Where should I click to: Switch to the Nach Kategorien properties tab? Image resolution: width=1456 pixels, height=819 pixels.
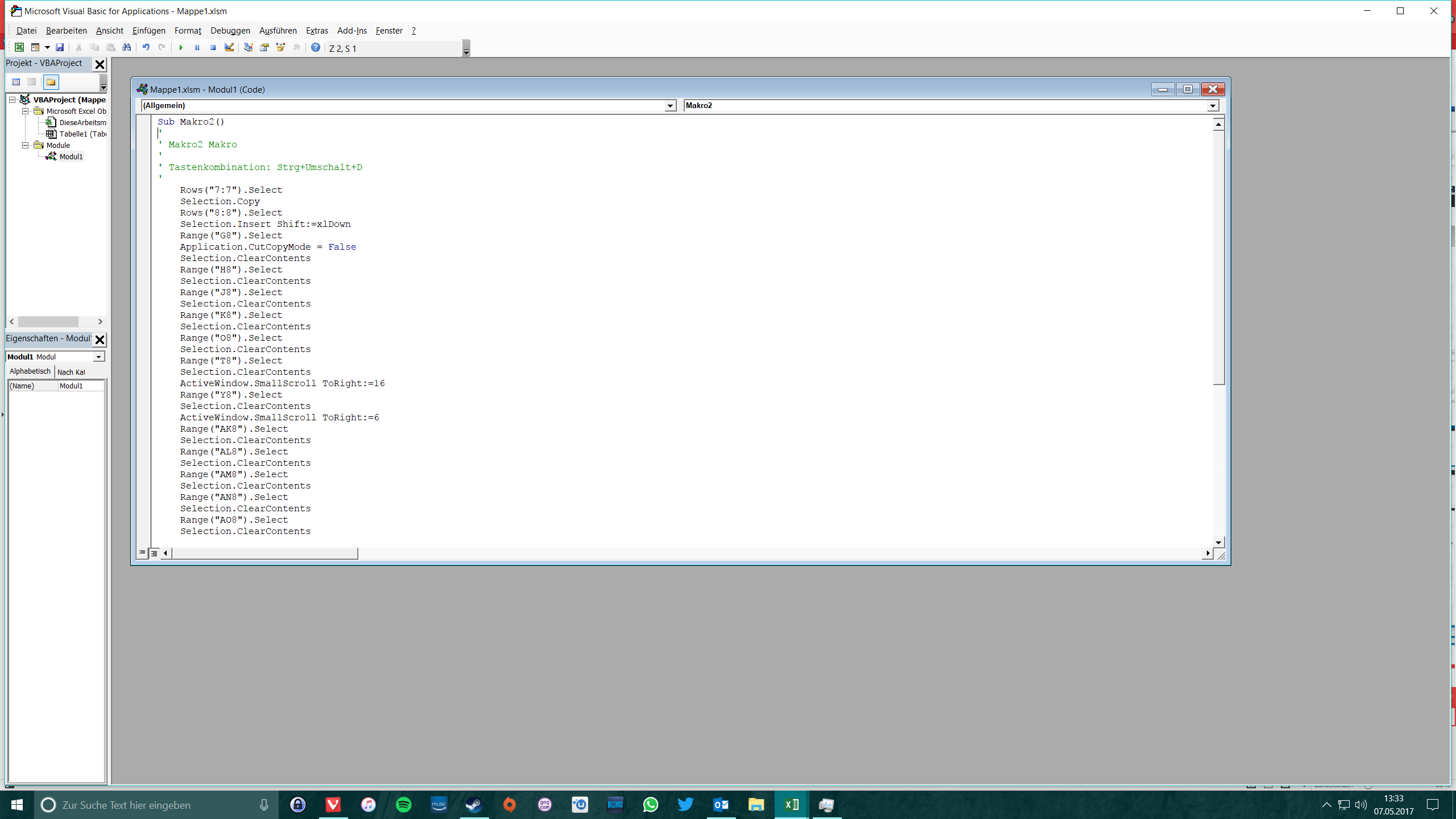point(72,372)
